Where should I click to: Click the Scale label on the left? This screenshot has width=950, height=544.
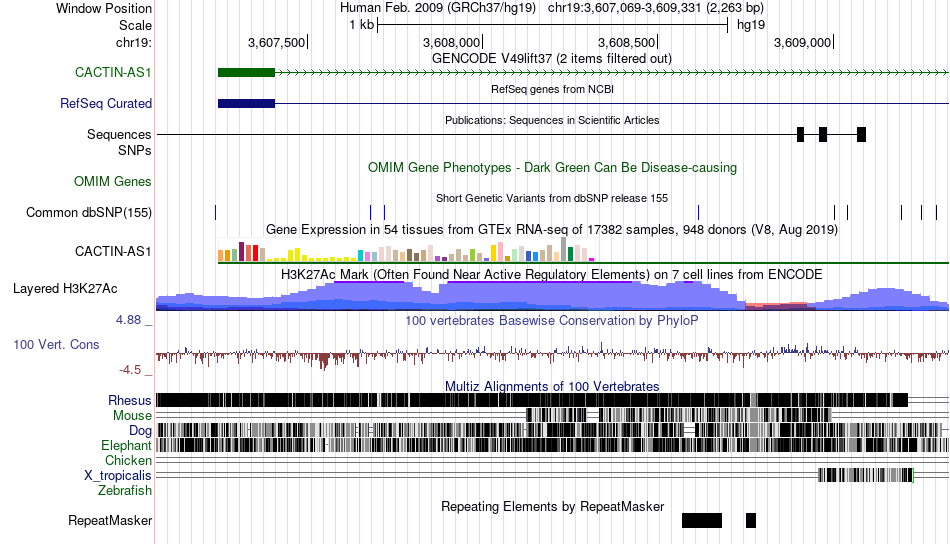coord(135,25)
